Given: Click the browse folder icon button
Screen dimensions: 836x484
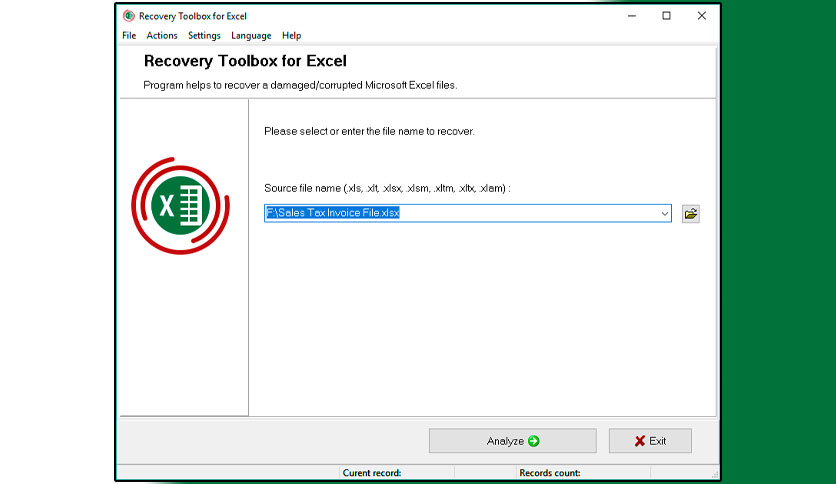Looking at the screenshot, I should pos(690,214).
